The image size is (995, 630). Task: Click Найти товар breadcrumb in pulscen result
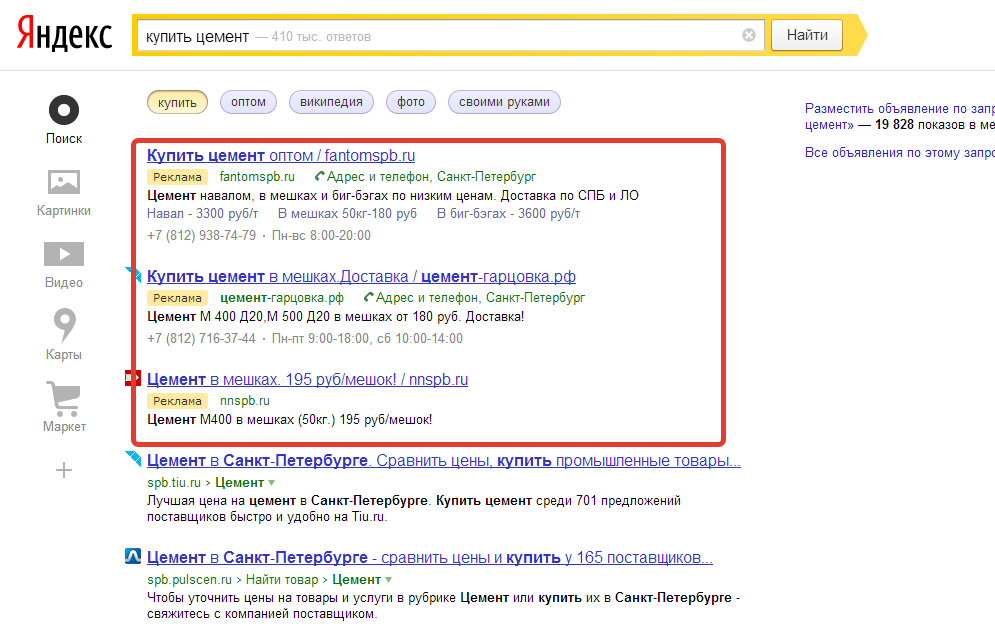click(282, 580)
